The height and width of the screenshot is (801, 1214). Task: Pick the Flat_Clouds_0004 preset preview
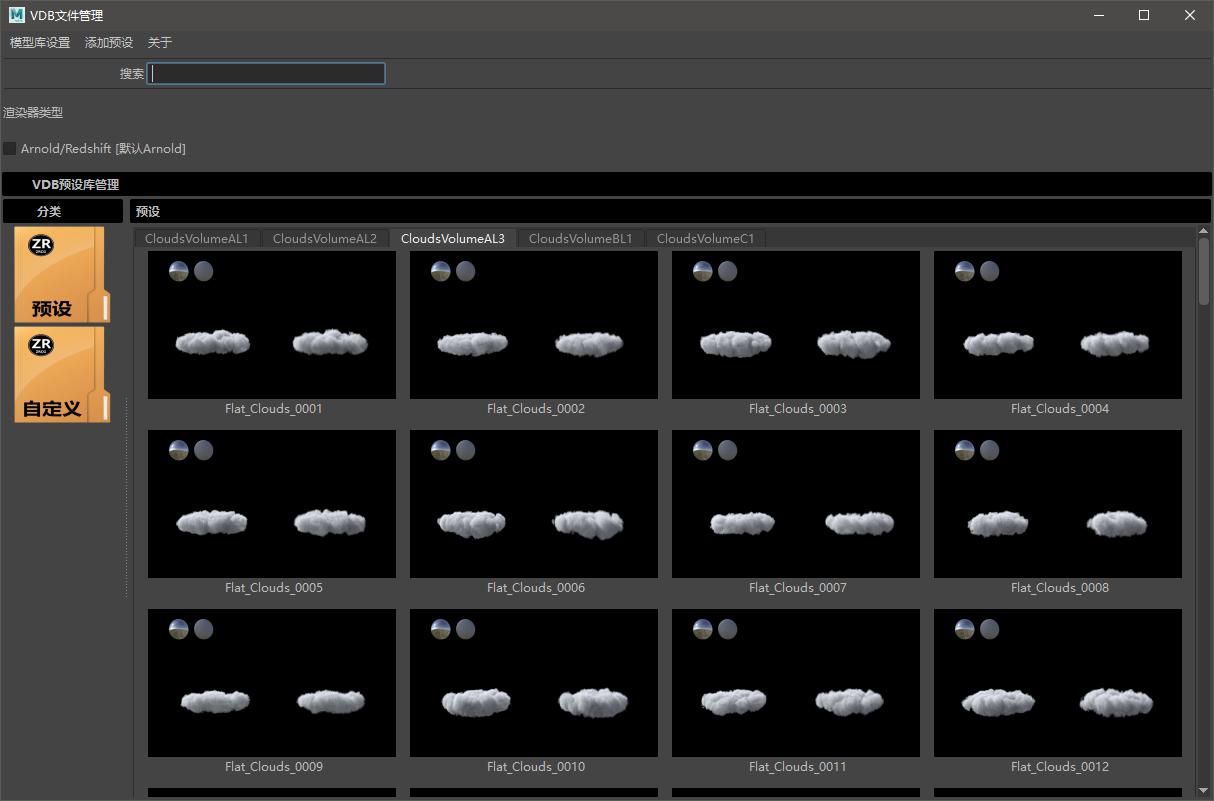click(1058, 325)
